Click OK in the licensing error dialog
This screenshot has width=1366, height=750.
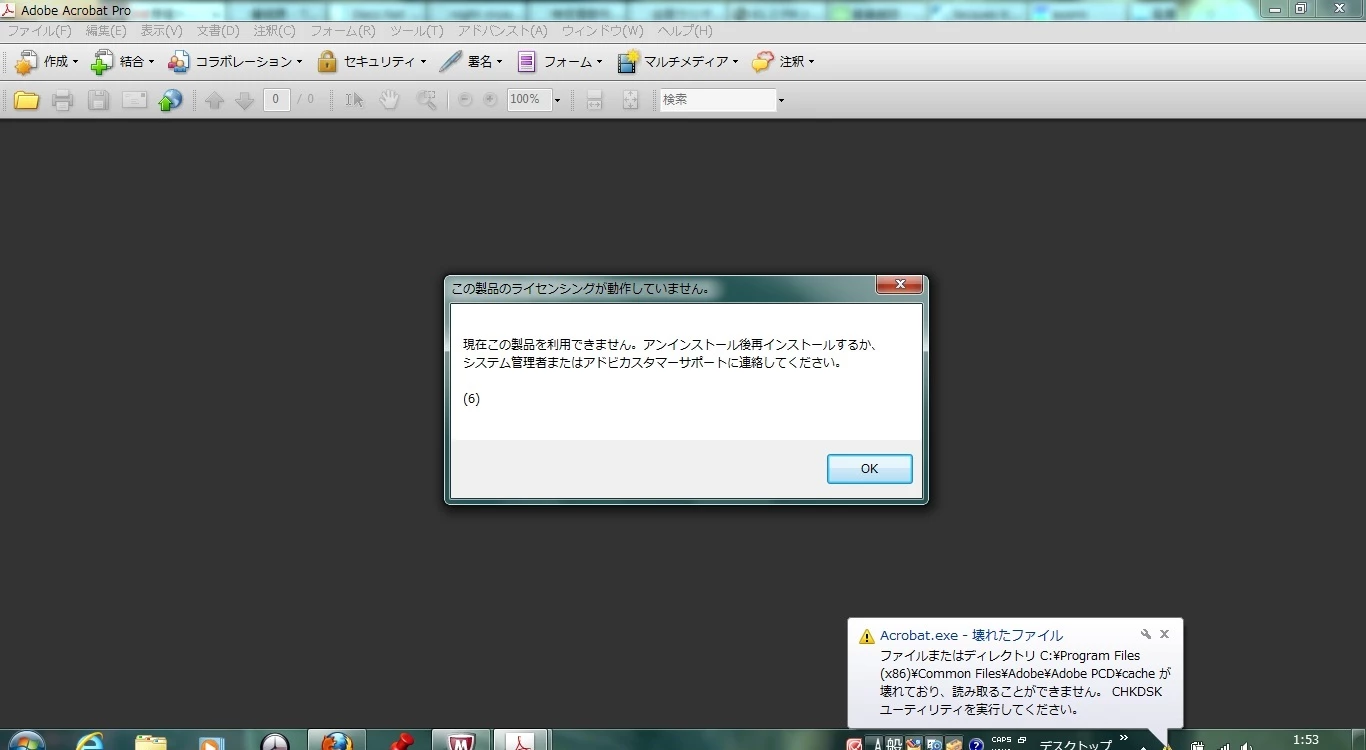(x=870, y=469)
